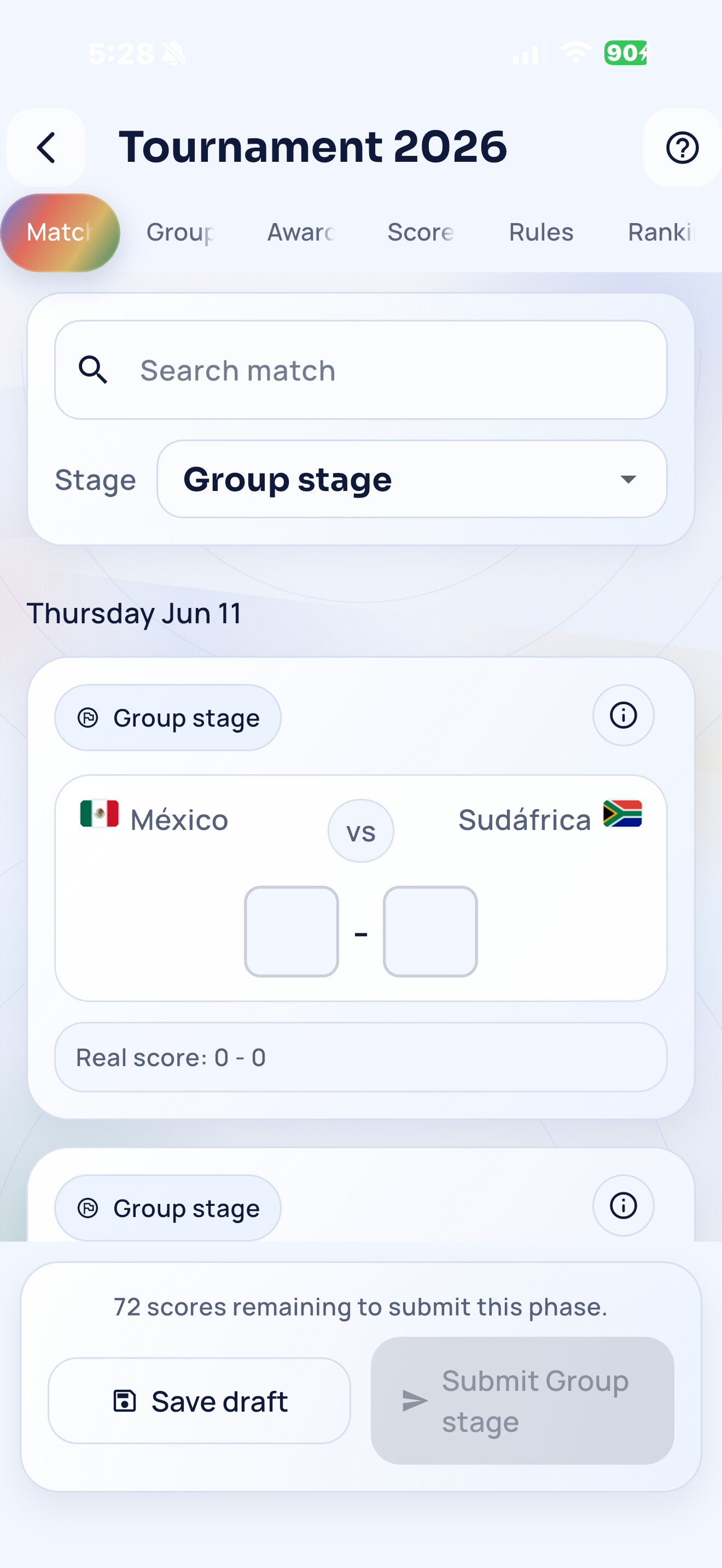Open the help question mark icon
The height and width of the screenshot is (1568, 722).
click(x=682, y=147)
